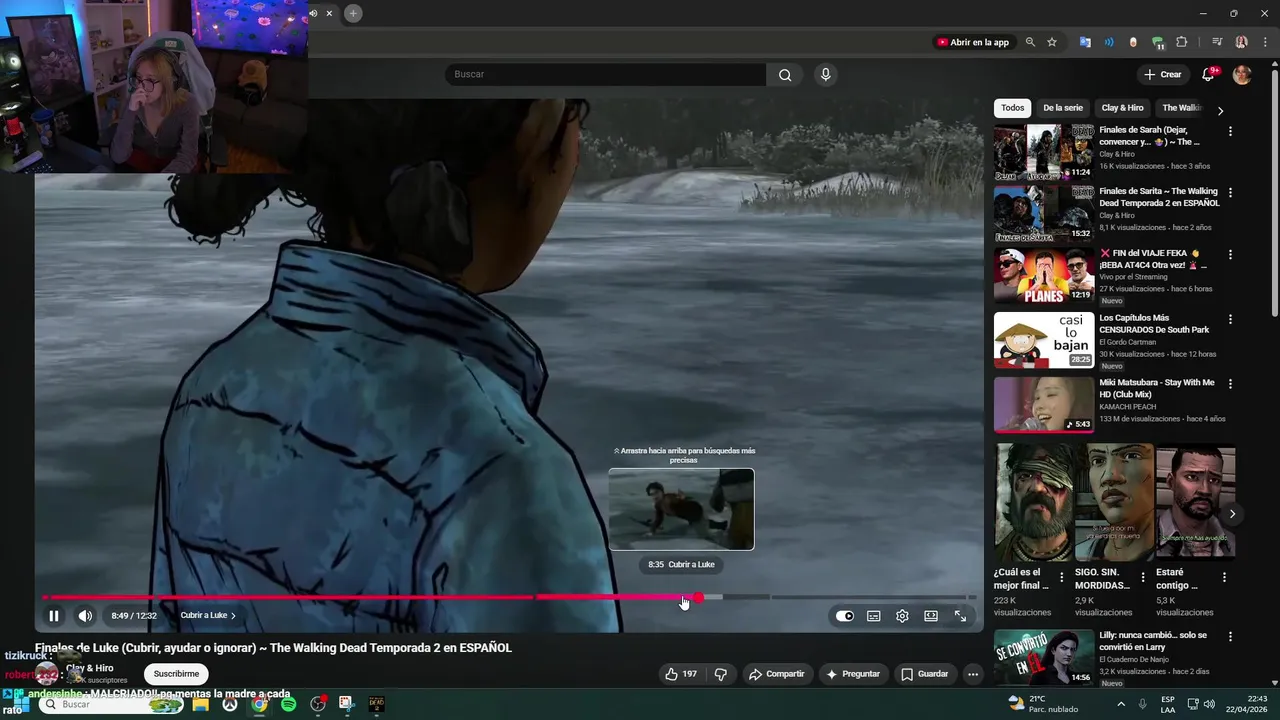
Task: Save video with Guardar button
Action: pyautogui.click(x=924, y=674)
